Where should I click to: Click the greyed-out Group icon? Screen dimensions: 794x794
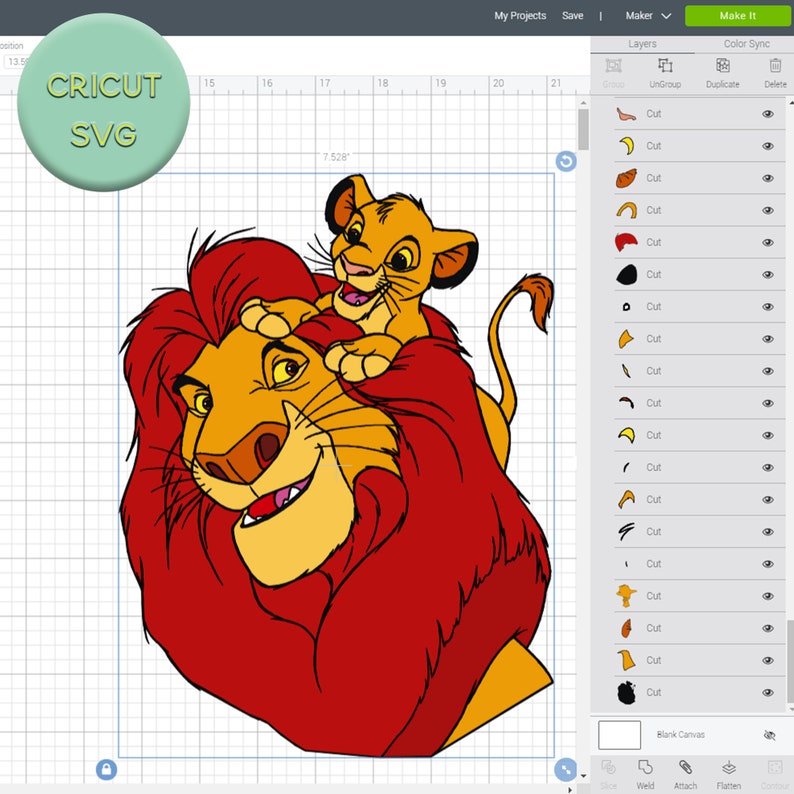point(613,66)
